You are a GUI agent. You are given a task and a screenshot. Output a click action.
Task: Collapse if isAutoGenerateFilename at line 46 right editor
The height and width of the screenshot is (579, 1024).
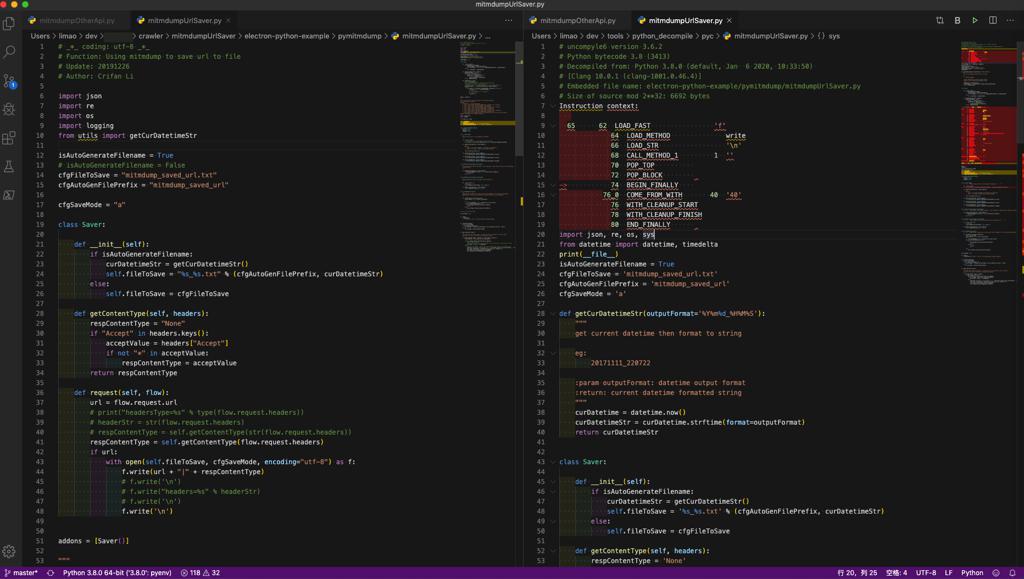point(553,492)
